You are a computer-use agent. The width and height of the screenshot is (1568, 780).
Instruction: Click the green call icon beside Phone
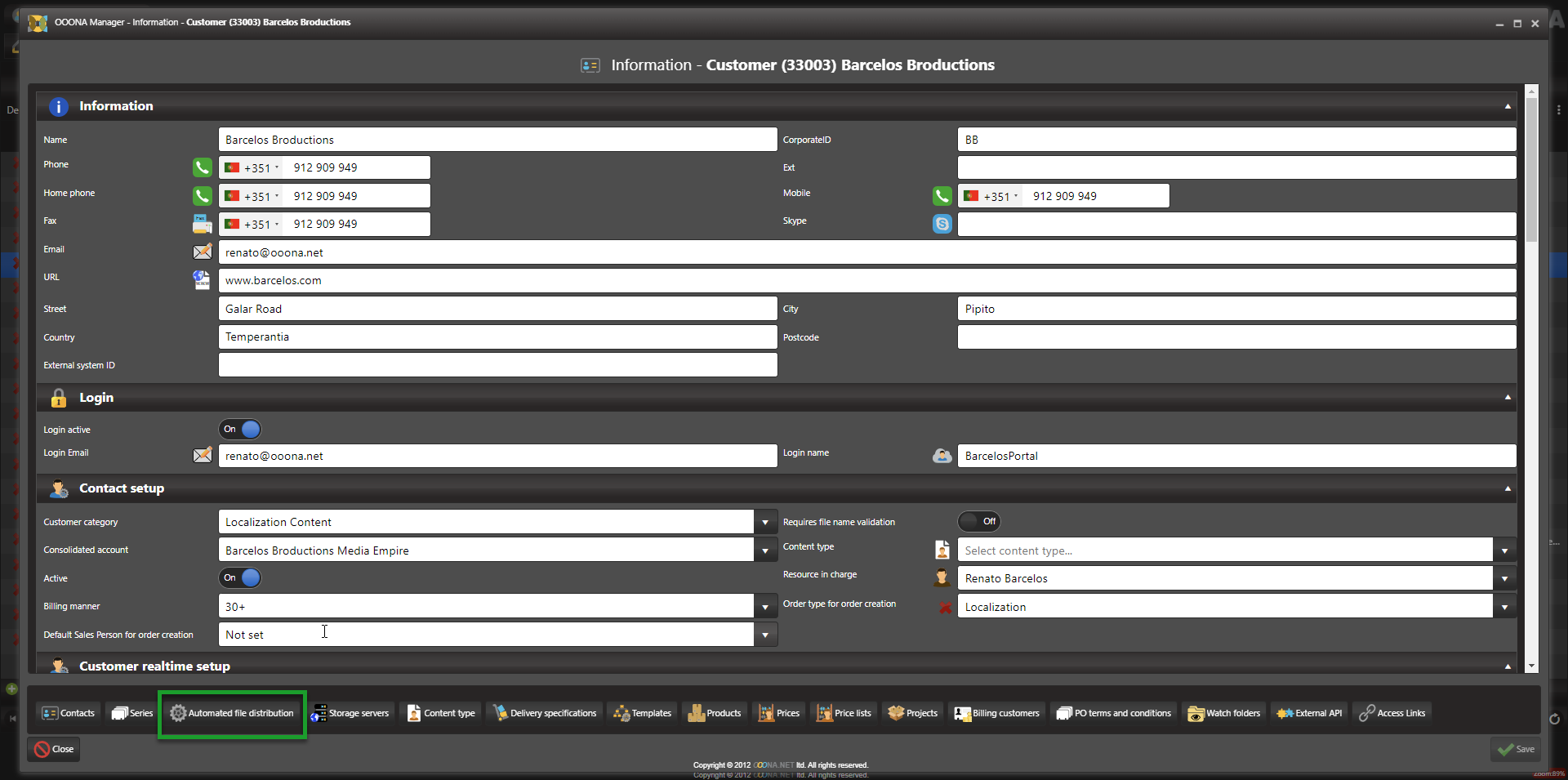point(202,167)
